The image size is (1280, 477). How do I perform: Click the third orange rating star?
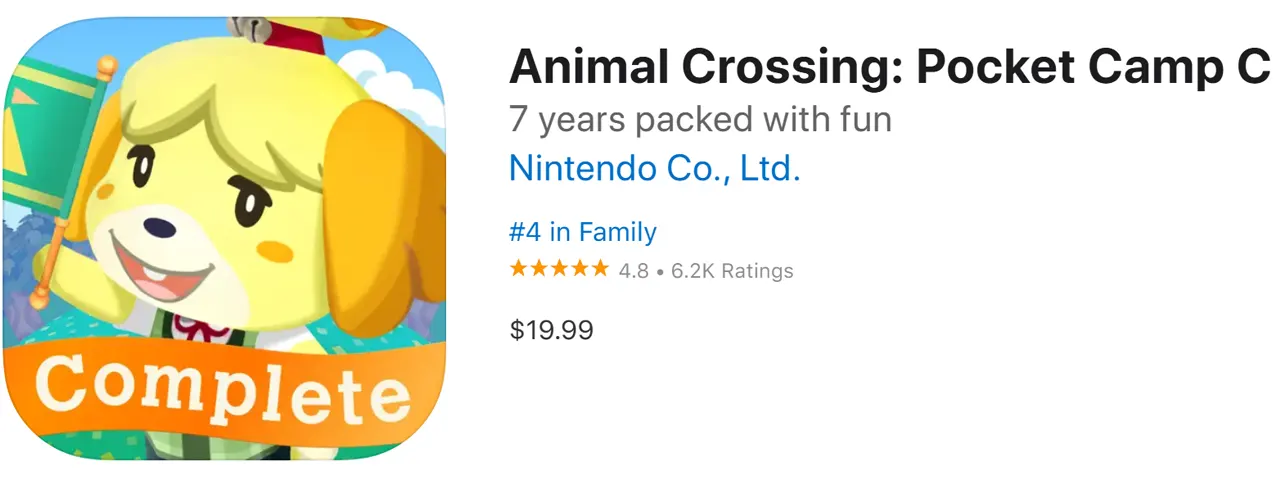coord(559,268)
